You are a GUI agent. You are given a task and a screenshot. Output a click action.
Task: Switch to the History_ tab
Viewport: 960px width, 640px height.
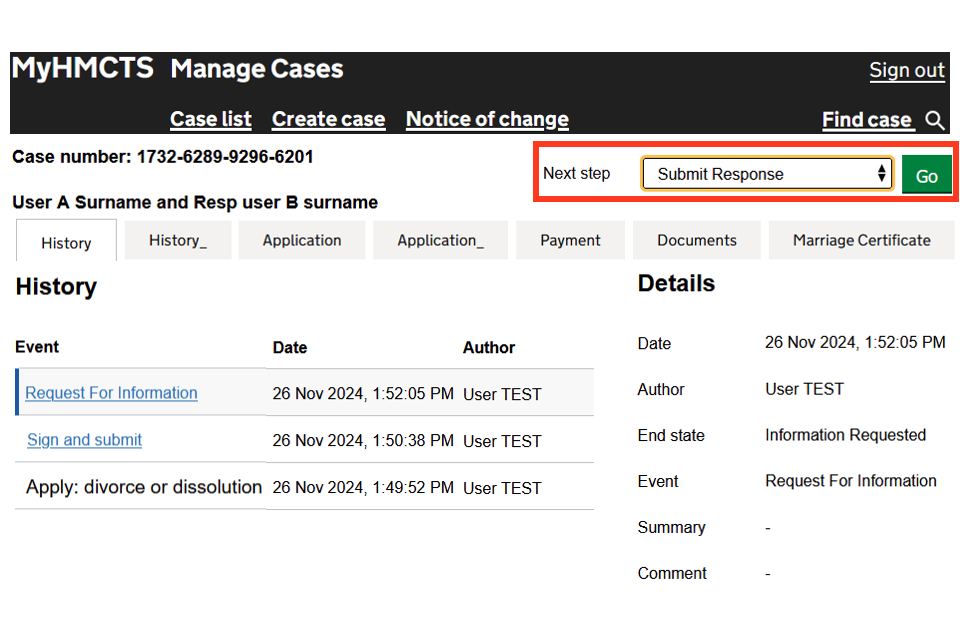pos(178,240)
